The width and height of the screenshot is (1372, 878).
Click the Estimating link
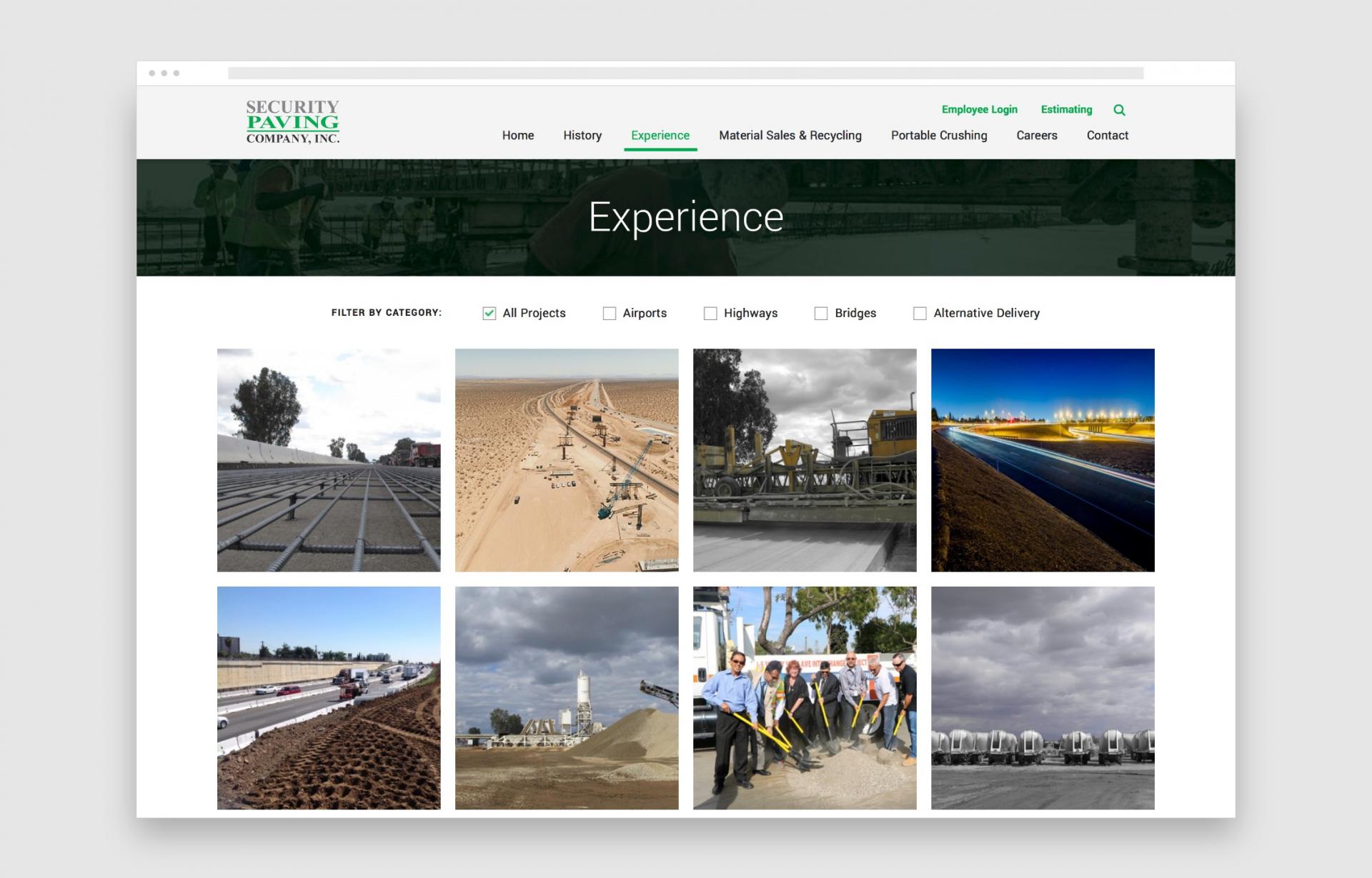[1066, 109]
